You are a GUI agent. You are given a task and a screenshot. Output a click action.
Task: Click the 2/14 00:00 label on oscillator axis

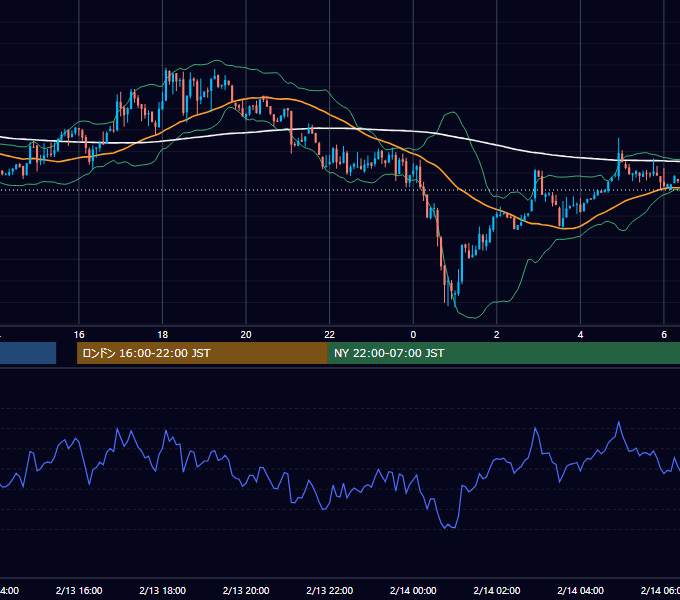click(x=413, y=590)
